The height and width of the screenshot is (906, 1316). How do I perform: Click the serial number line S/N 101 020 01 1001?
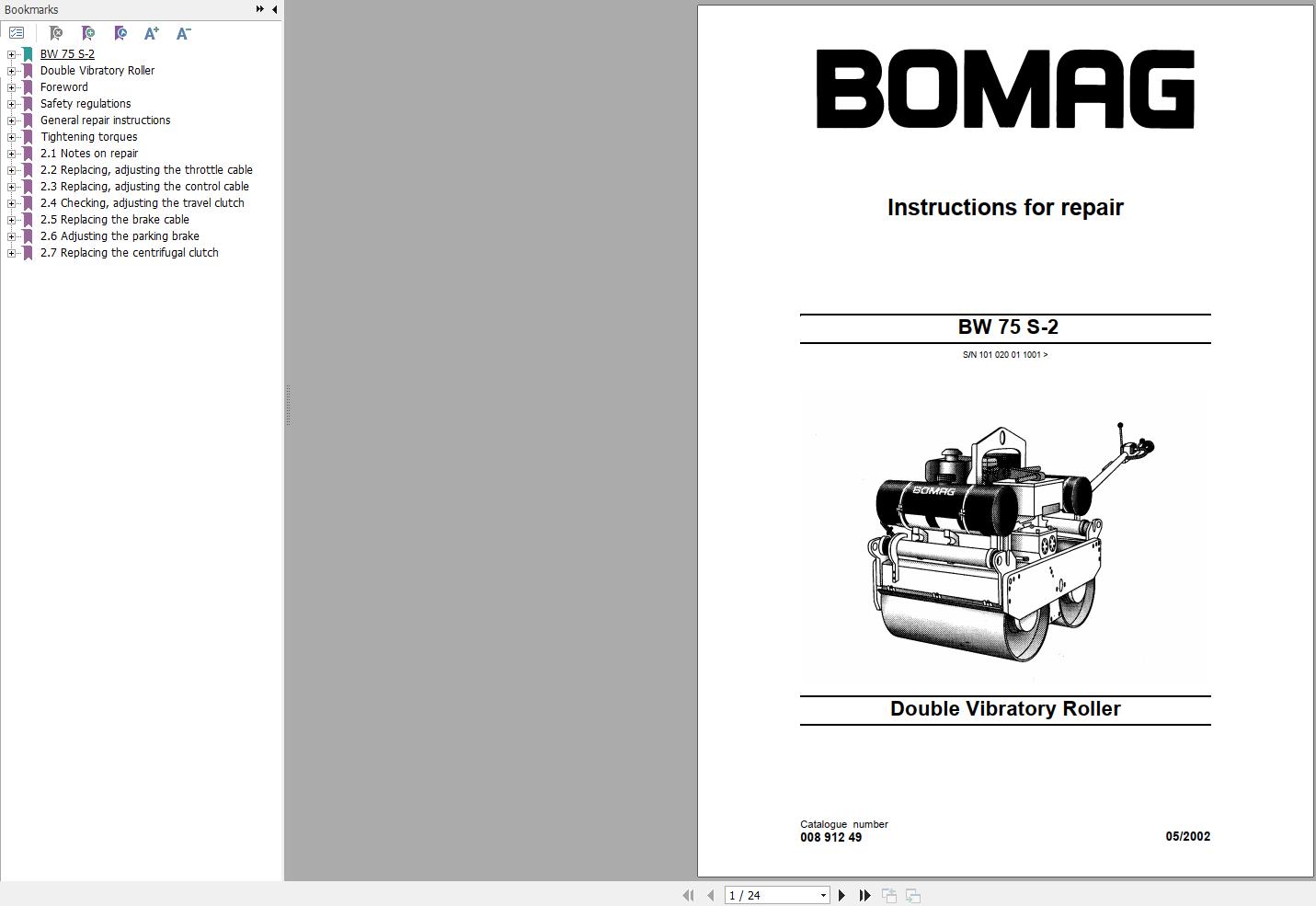pos(1005,354)
